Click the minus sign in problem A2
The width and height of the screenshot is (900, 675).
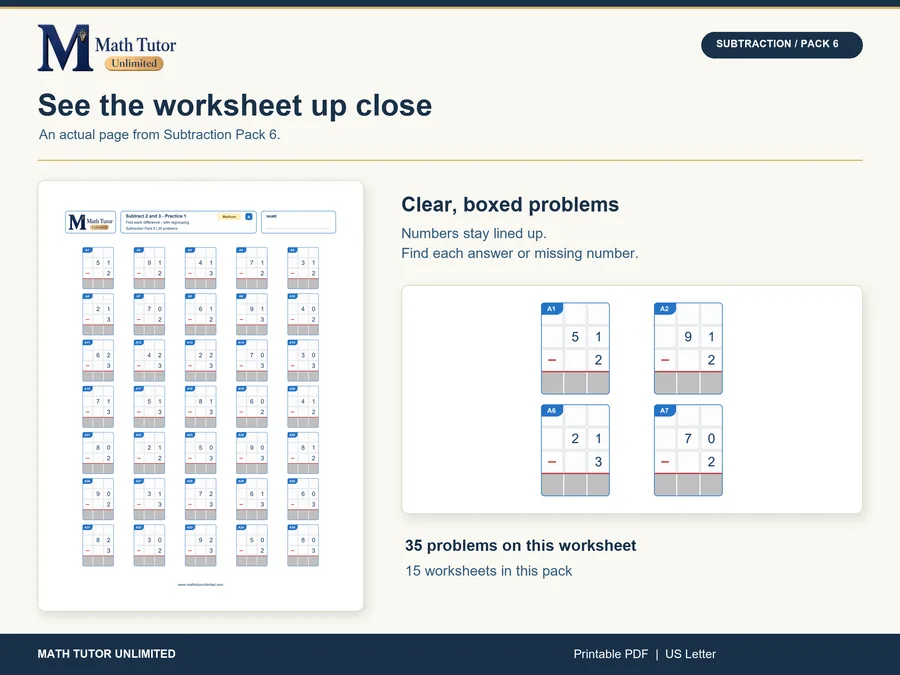(665, 360)
